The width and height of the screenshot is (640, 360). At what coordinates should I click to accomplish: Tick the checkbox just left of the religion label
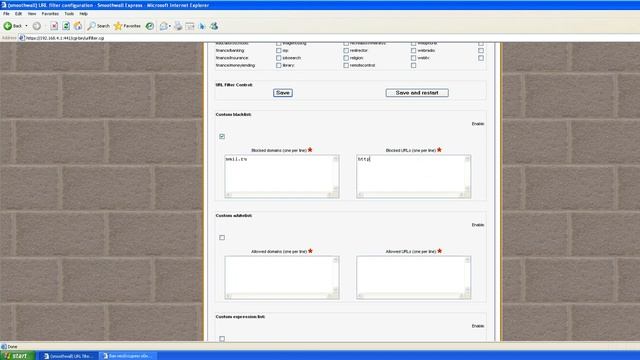pyautogui.click(x=346, y=58)
